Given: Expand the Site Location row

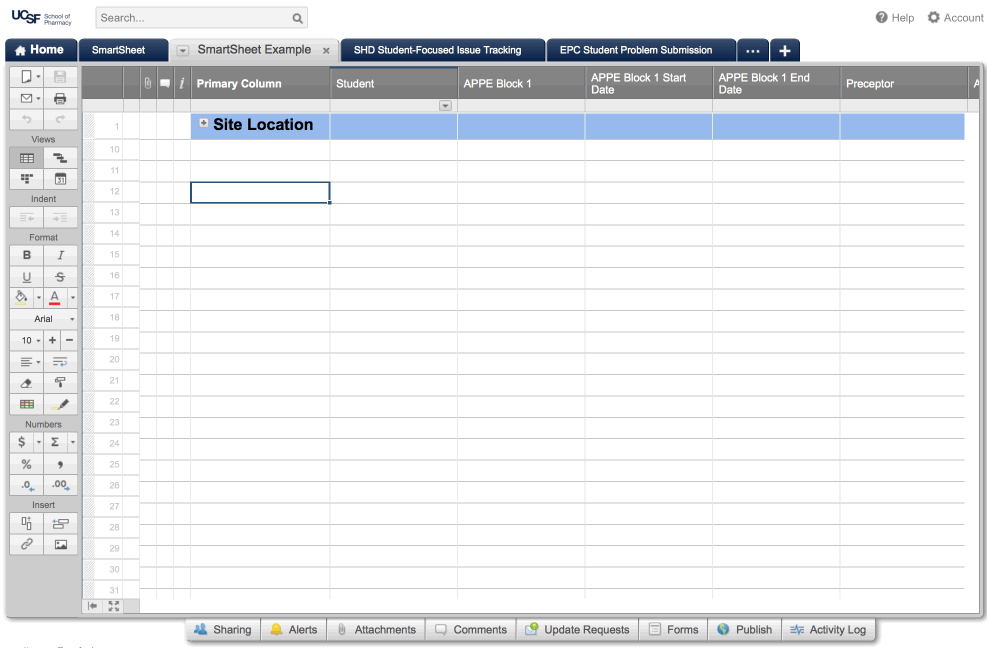Looking at the screenshot, I should [x=204, y=123].
